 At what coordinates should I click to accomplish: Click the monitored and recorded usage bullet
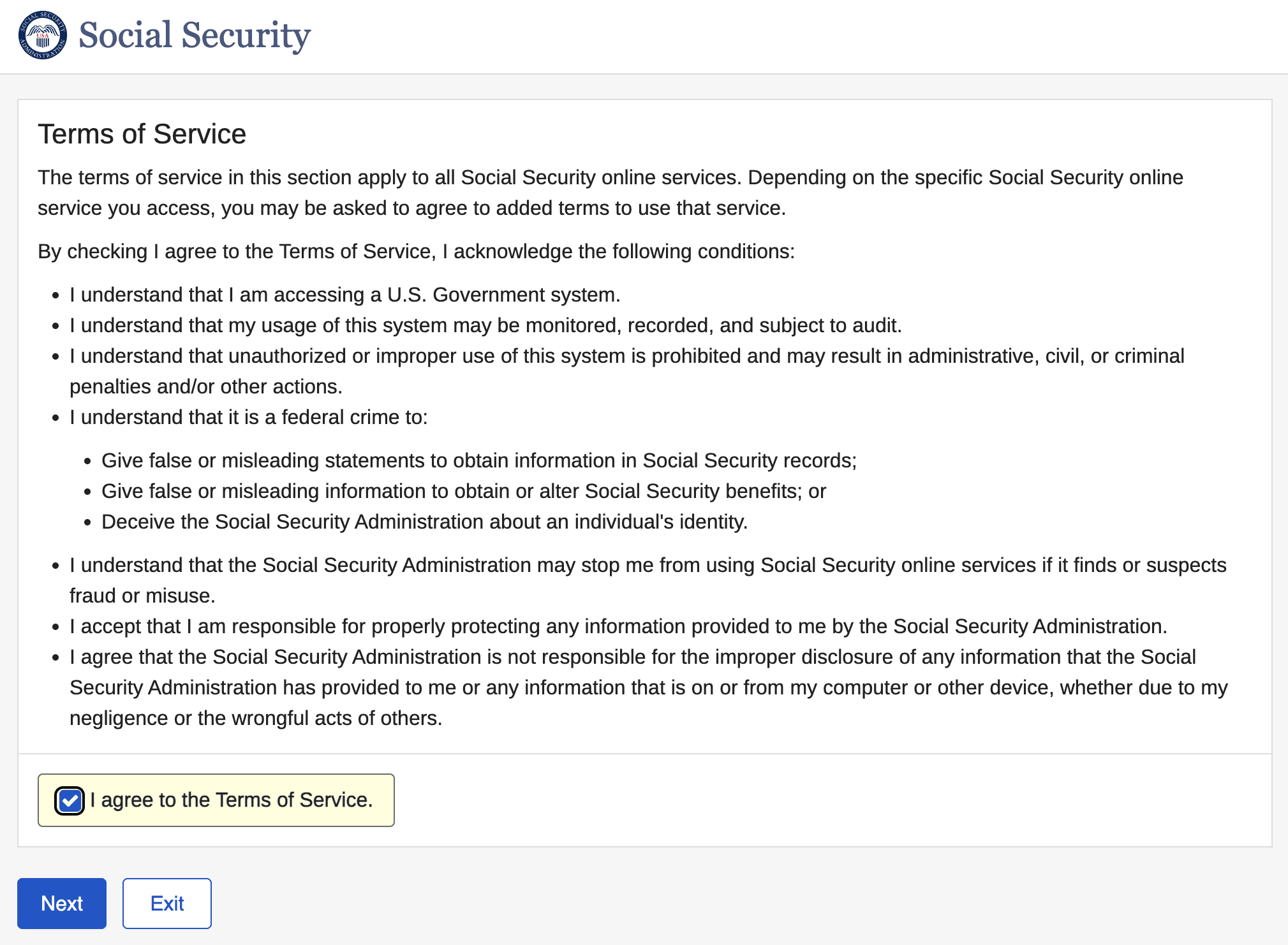pyautogui.click(x=485, y=325)
